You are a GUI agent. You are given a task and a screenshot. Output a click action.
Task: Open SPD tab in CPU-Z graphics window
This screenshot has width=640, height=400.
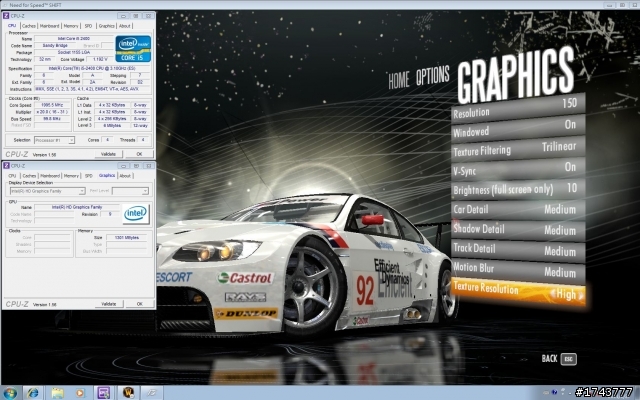tap(89, 176)
